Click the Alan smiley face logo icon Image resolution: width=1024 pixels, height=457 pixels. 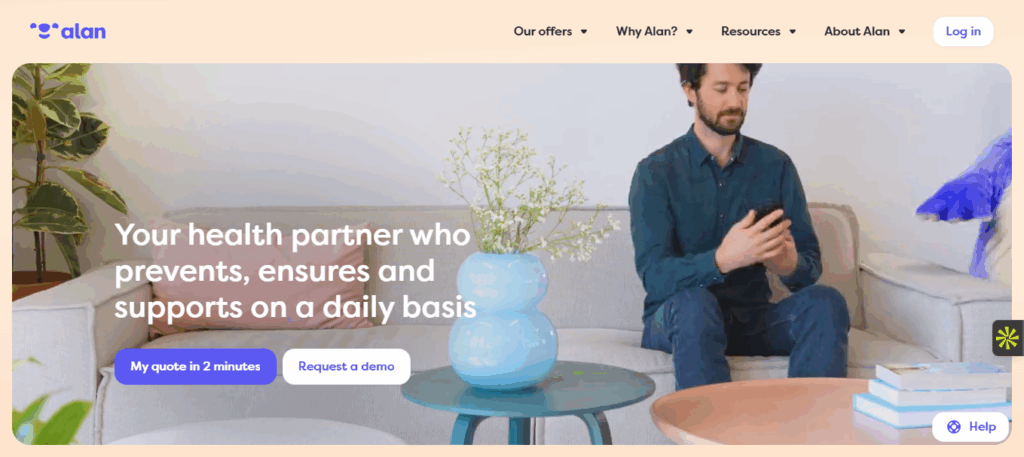[x=44, y=31]
